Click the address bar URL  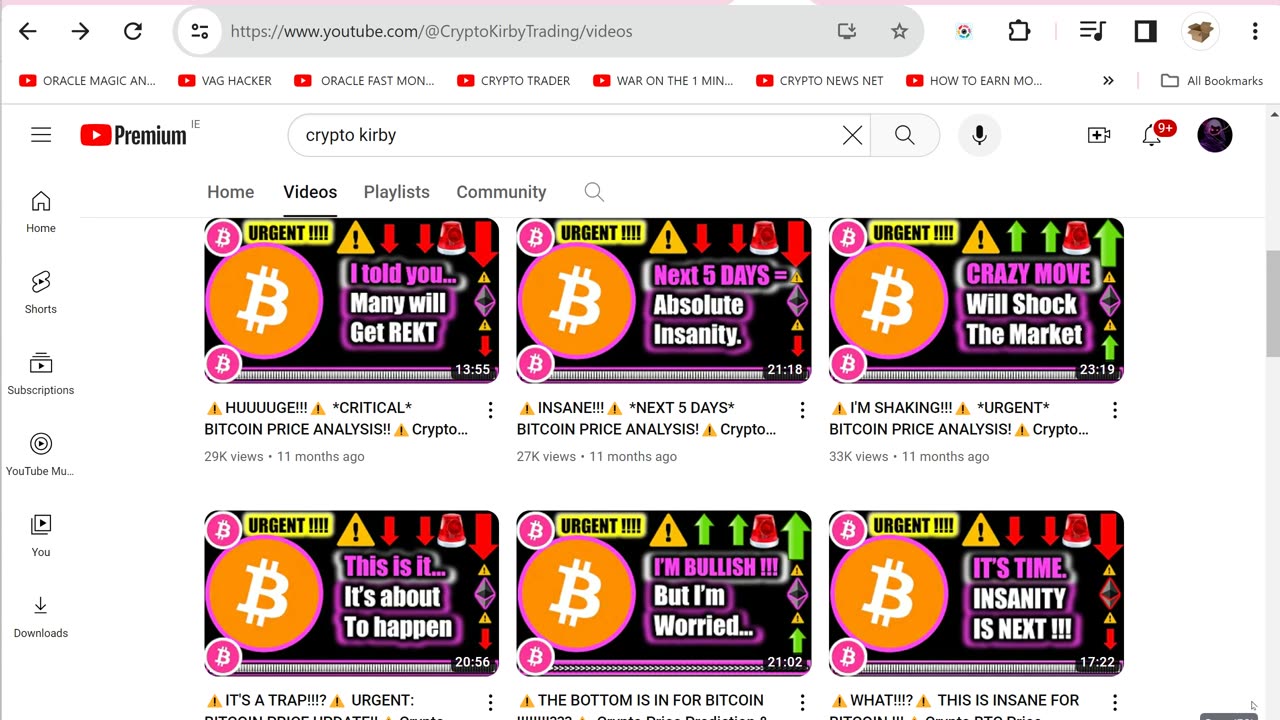point(431,31)
